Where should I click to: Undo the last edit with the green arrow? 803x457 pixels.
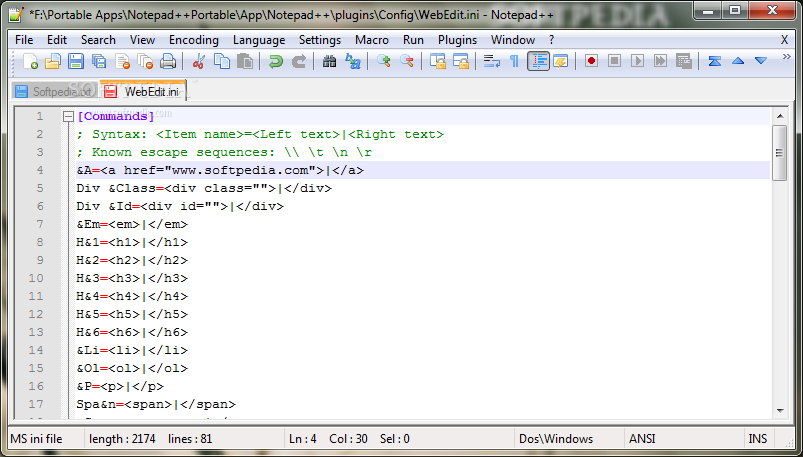point(276,61)
